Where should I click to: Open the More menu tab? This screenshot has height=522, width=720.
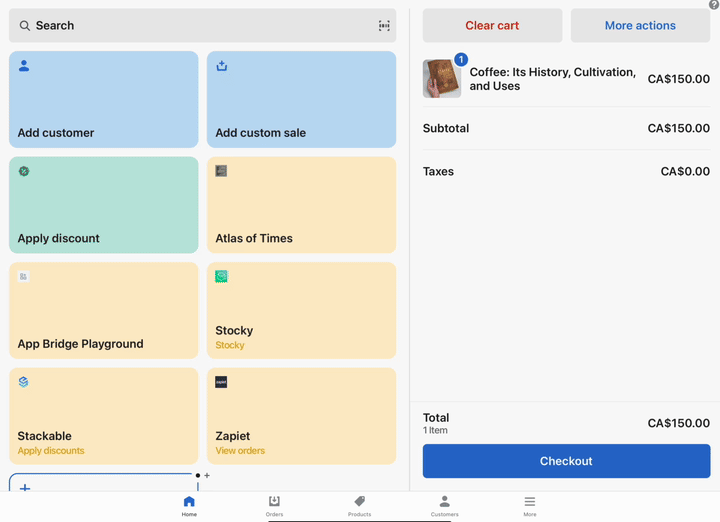(530, 506)
